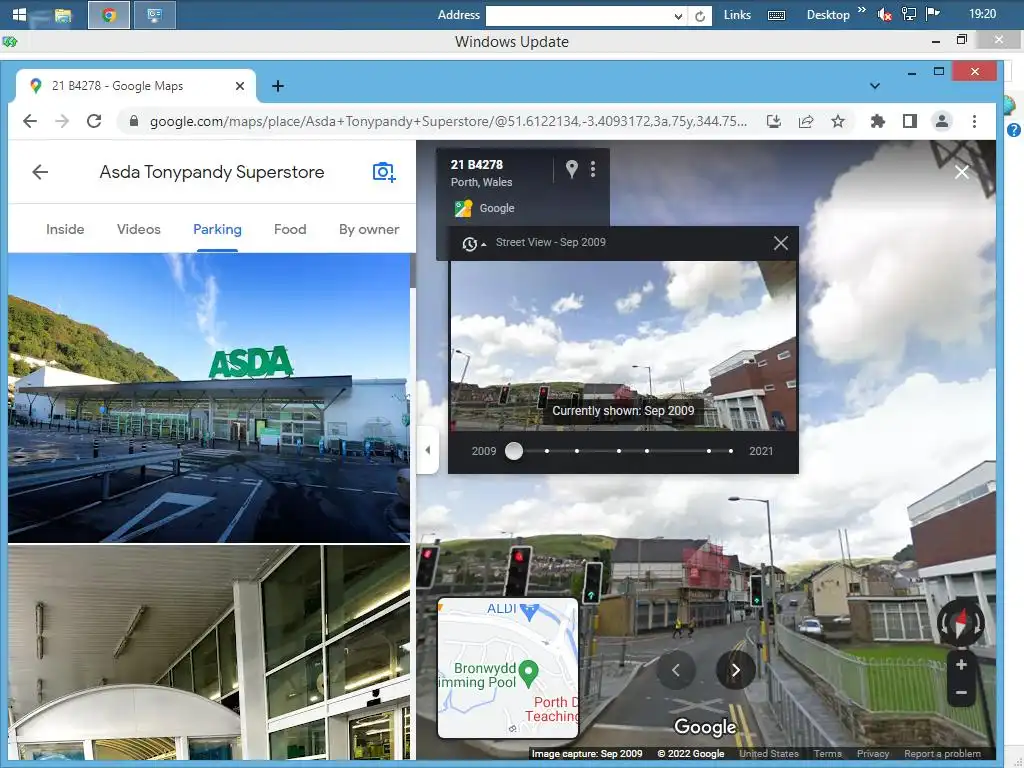Image resolution: width=1024 pixels, height=768 pixels.
Task: Select the third timeline date dot
Action: (x=577, y=451)
